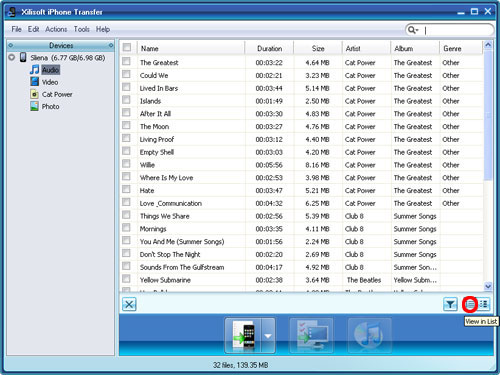Select the Love_Communication row
This screenshot has width=500, height=375.
pos(302,203)
